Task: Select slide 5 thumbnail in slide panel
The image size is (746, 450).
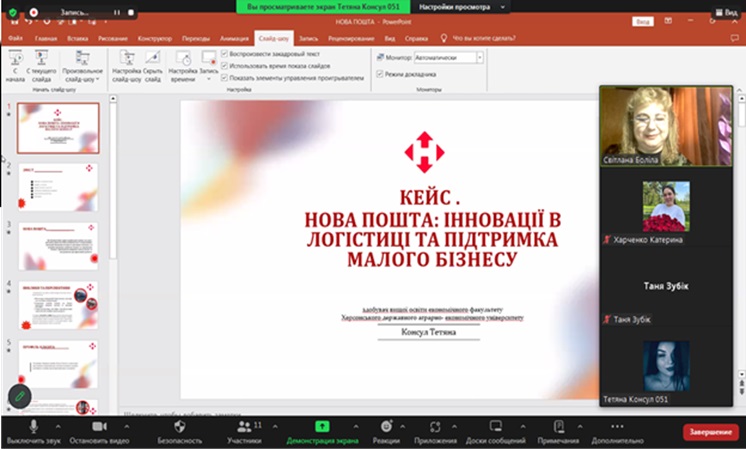Action: coord(58,364)
